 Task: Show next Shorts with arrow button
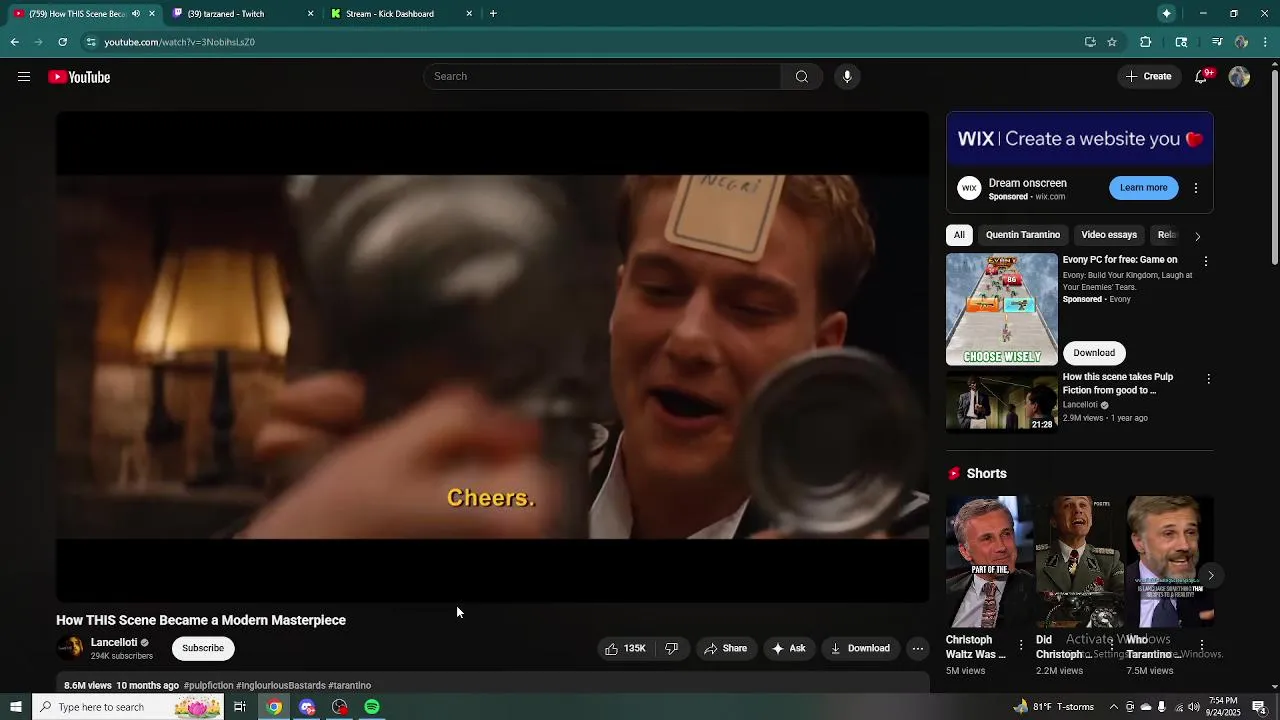tap(1210, 575)
